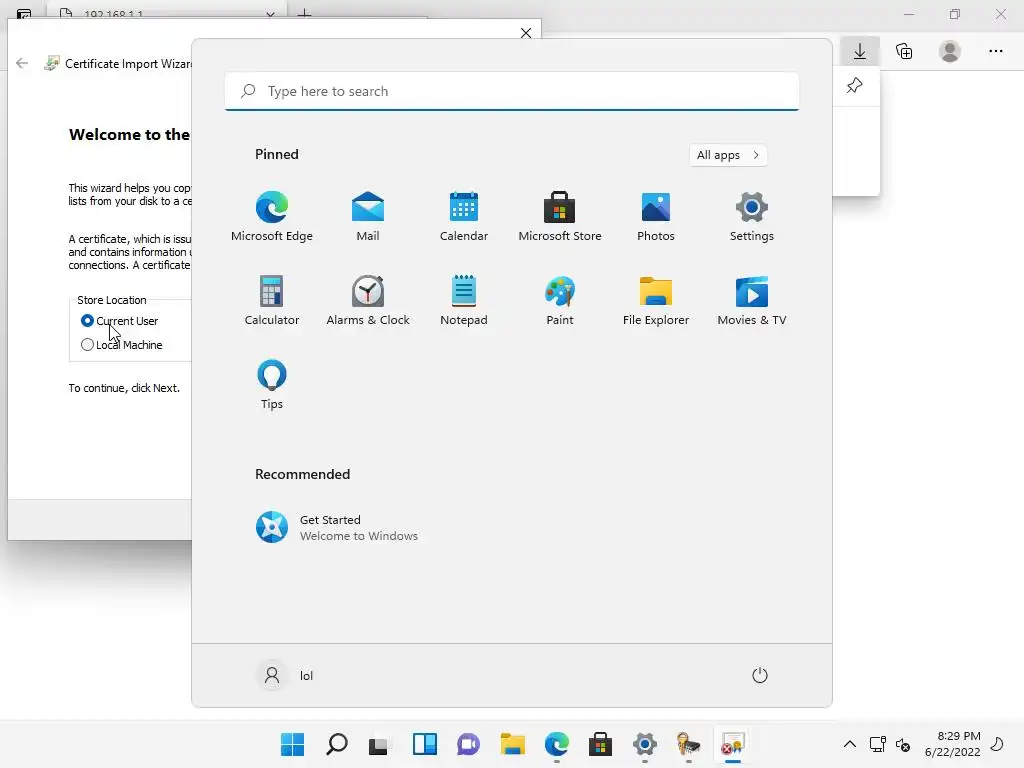This screenshot has width=1024, height=768.
Task: Open Microsoft Store on taskbar
Action: [x=600, y=744]
